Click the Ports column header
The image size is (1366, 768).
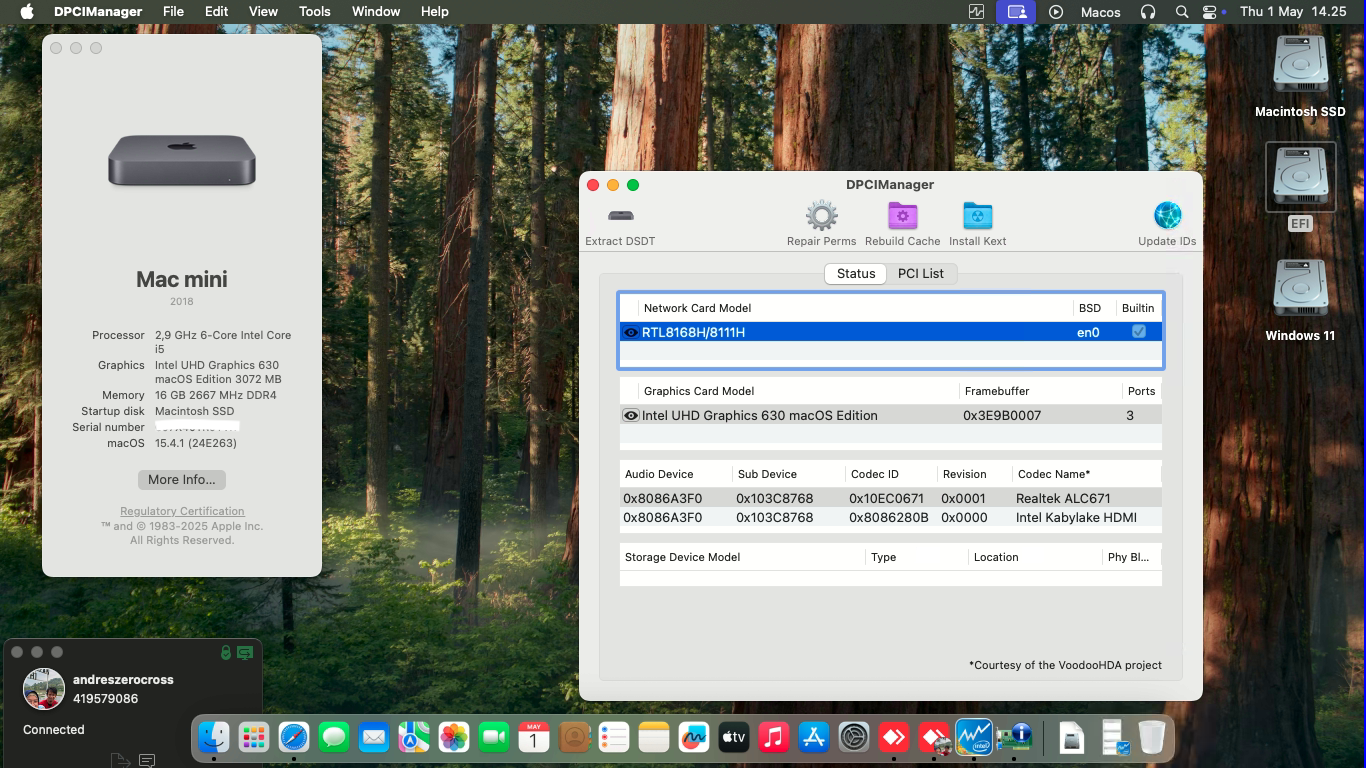[x=1141, y=390]
